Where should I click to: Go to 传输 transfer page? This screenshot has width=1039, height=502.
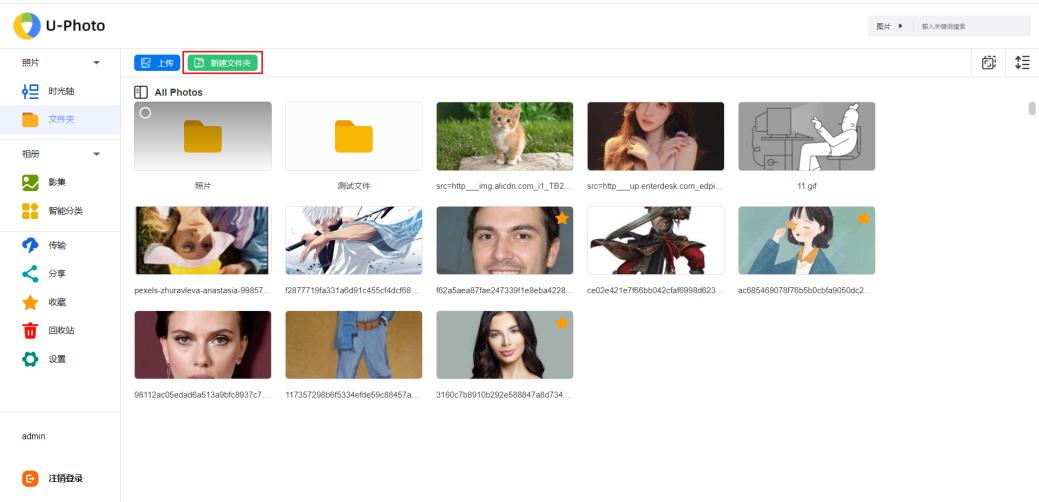[57, 245]
